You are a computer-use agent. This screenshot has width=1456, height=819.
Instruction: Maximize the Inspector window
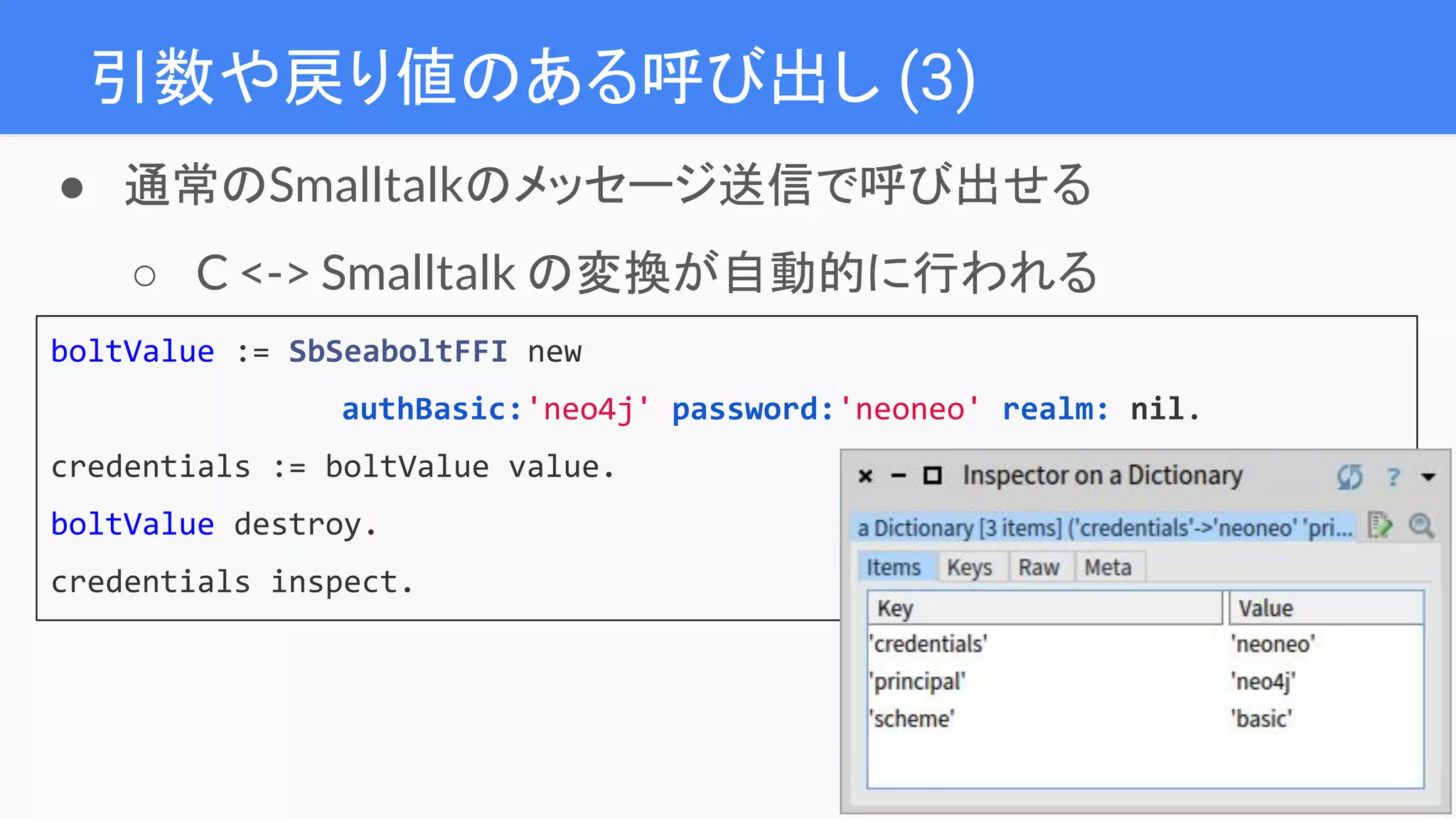tap(932, 475)
